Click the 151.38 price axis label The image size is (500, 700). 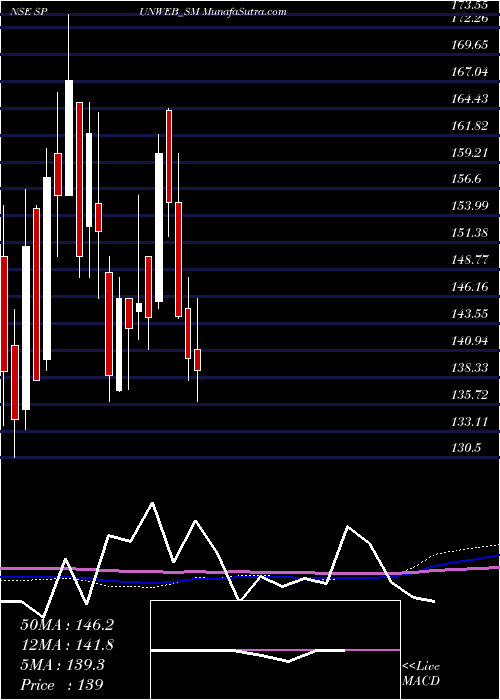click(470, 233)
